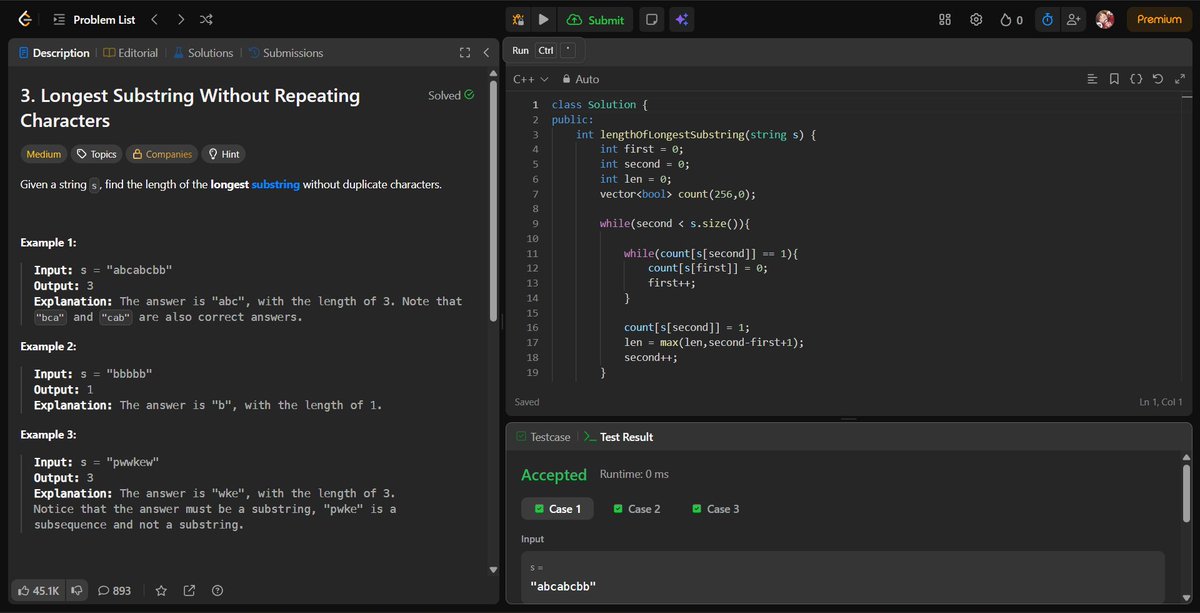Click code line 17 with max call
1200x613 pixels.
[x=714, y=342]
